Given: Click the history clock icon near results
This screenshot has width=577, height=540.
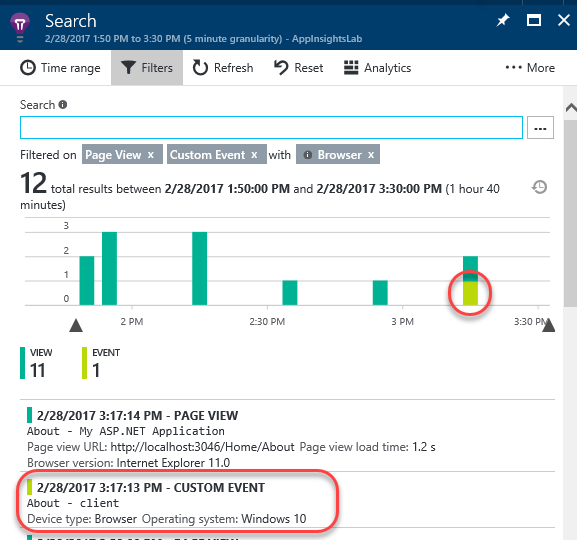Looking at the screenshot, I should point(539,187).
